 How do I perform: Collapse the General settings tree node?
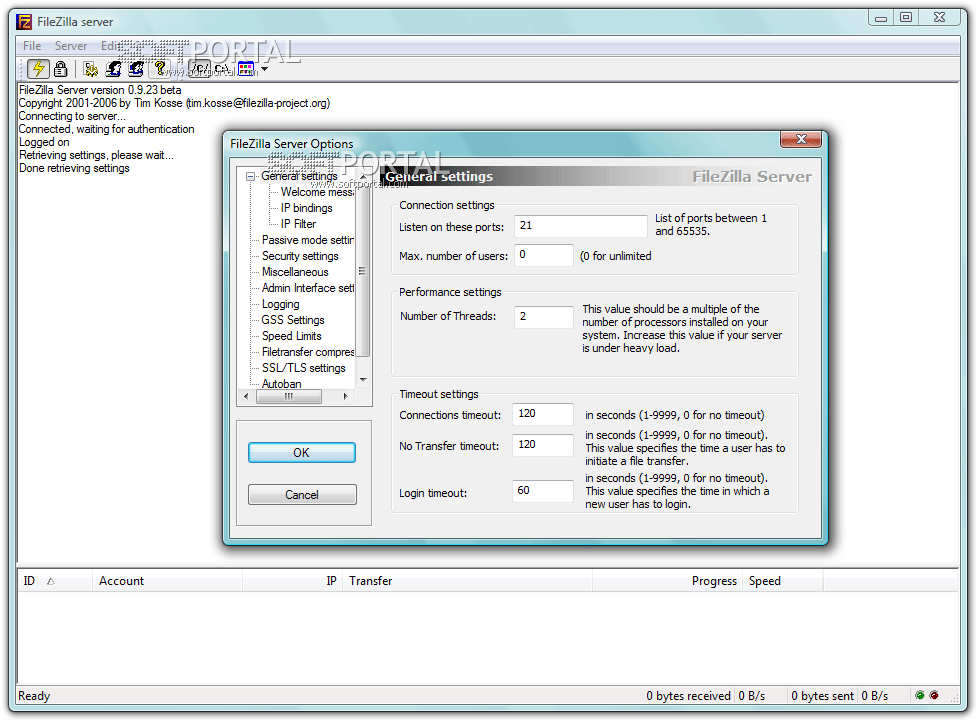[250, 176]
